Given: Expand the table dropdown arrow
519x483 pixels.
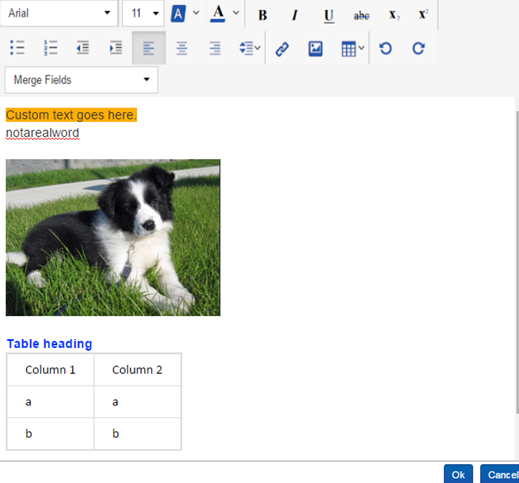Looking at the screenshot, I should [x=361, y=48].
